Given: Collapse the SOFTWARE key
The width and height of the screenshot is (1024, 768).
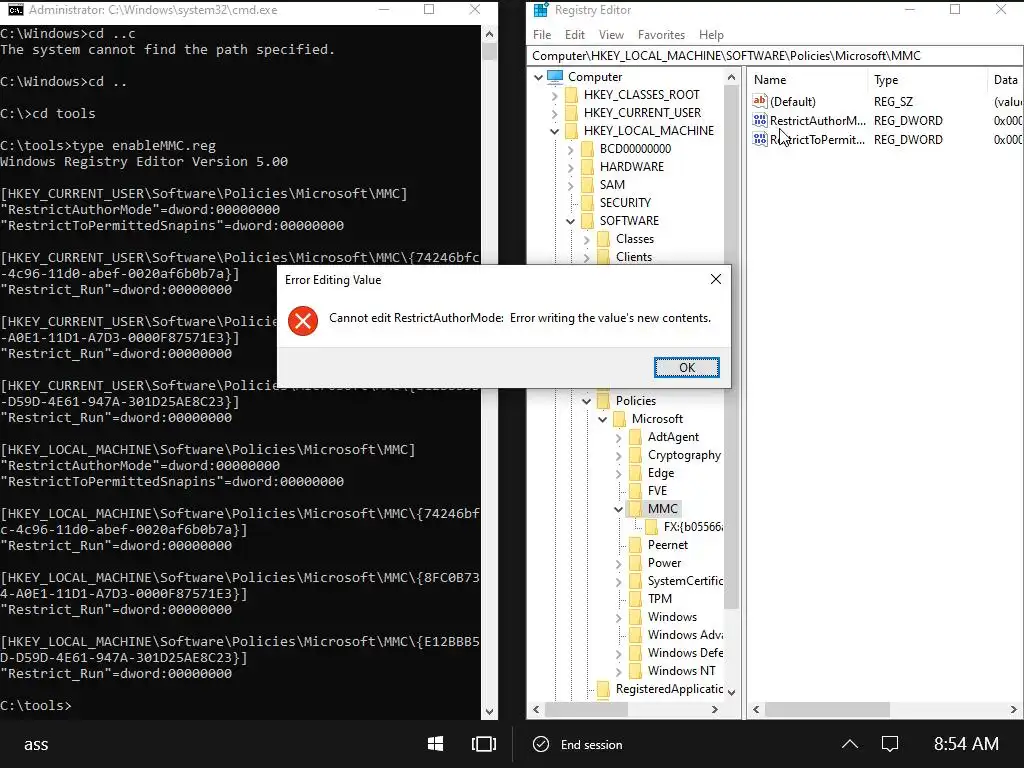Looking at the screenshot, I should pos(570,221).
